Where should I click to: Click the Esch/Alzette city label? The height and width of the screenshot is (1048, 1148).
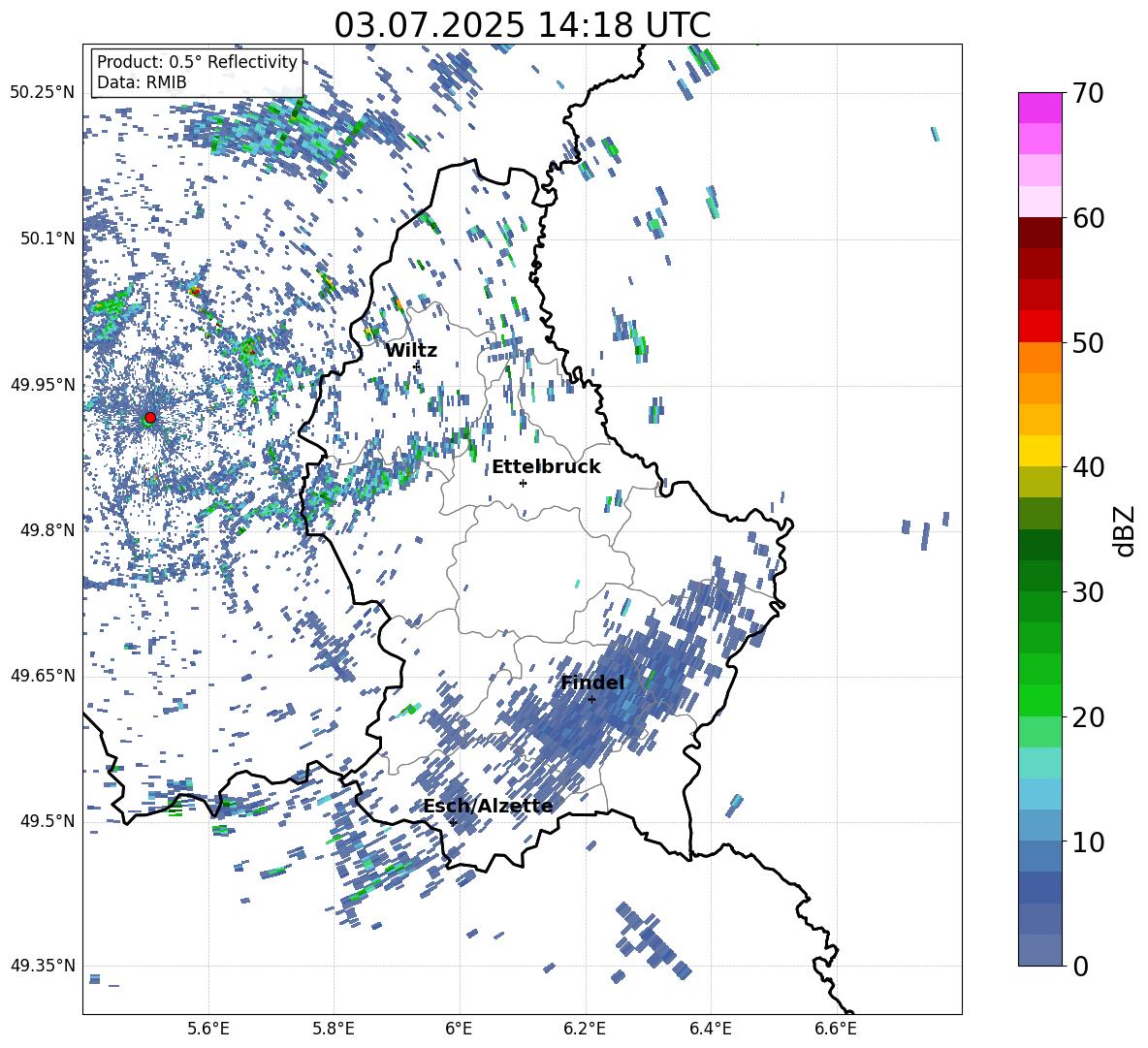tap(488, 807)
